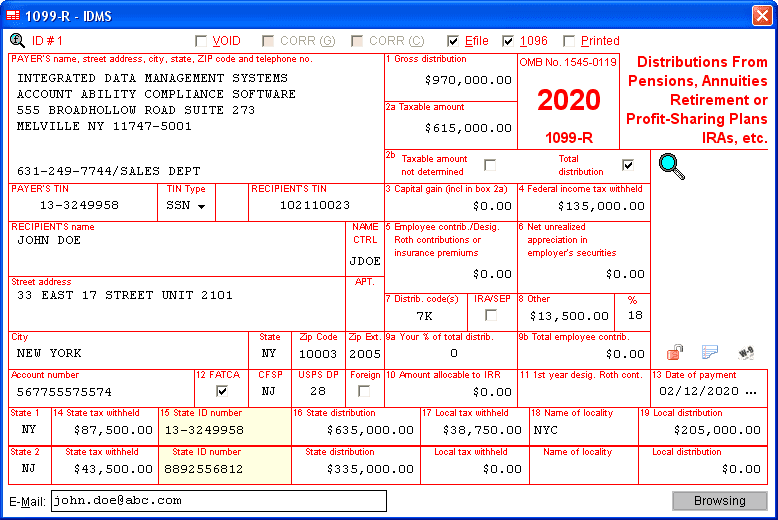The height and width of the screenshot is (520, 778).
Task: Uncheck the Efile checkbox
Action: [x=453, y=41]
